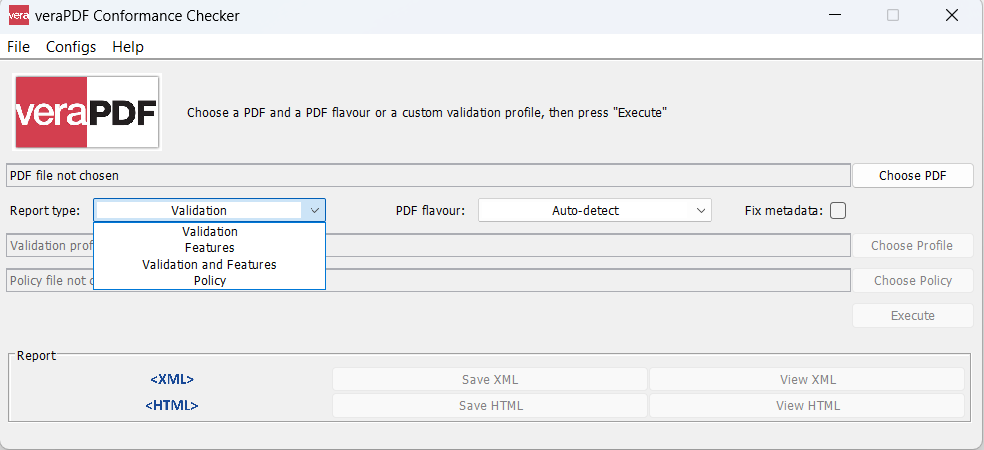Select Features in the report type list
Viewport: 984px width, 450px height.
(x=210, y=248)
